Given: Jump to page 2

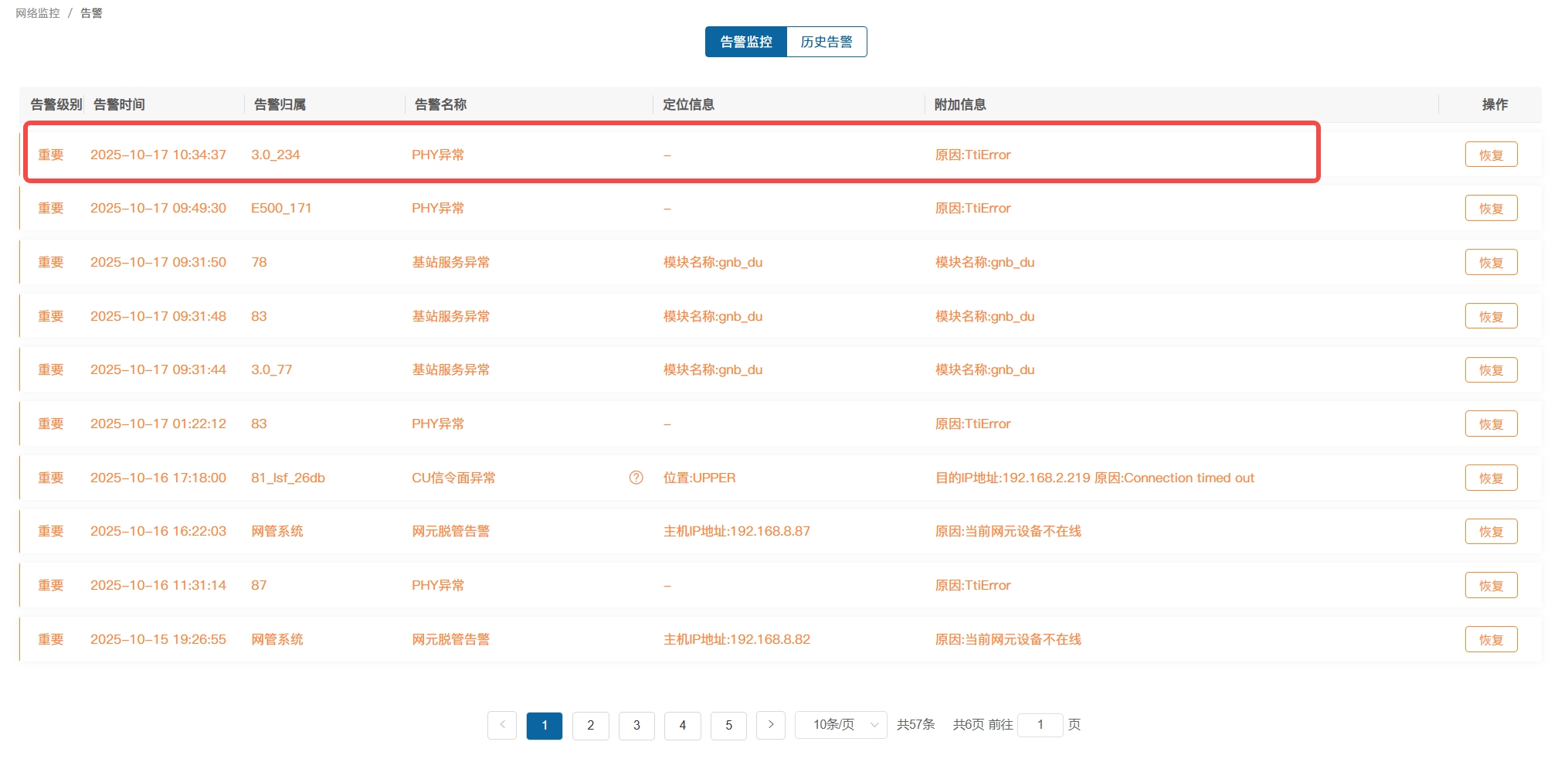Looking at the screenshot, I should [x=590, y=725].
